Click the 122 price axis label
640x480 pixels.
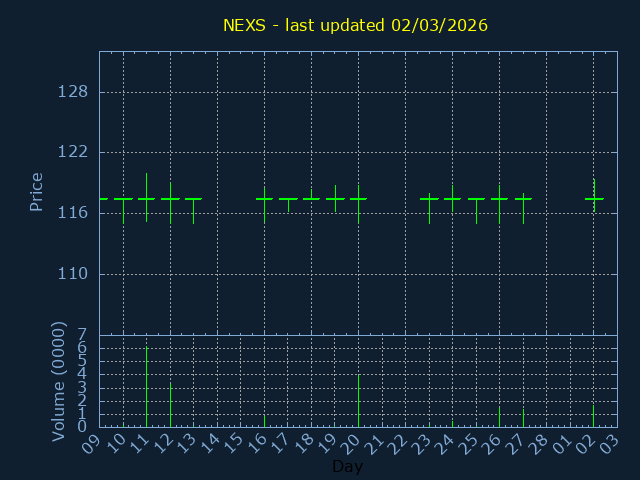pyautogui.click(x=74, y=153)
